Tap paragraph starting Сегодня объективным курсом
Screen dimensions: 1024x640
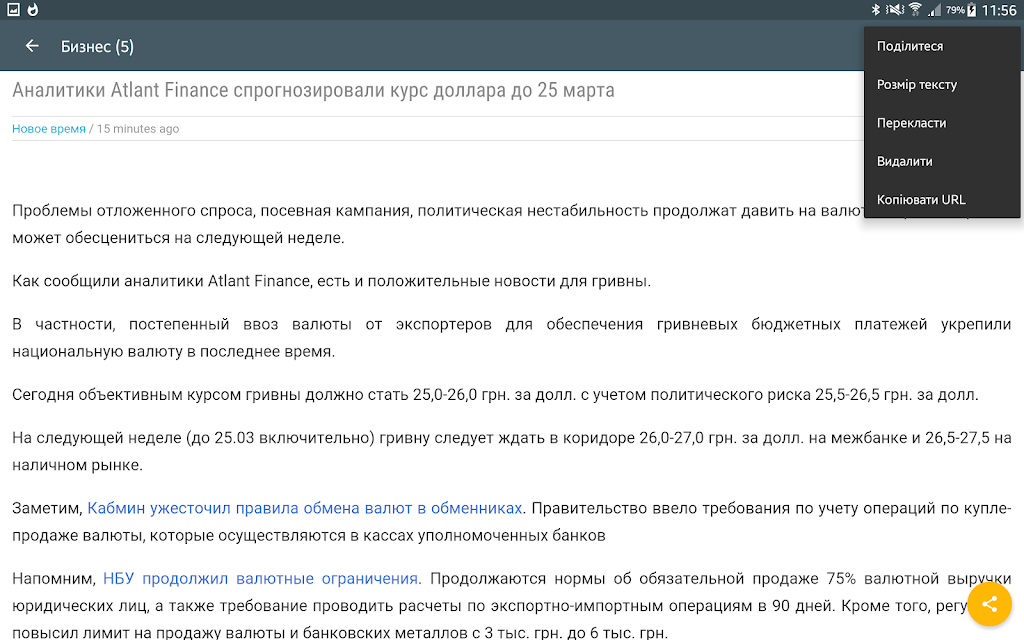point(495,394)
